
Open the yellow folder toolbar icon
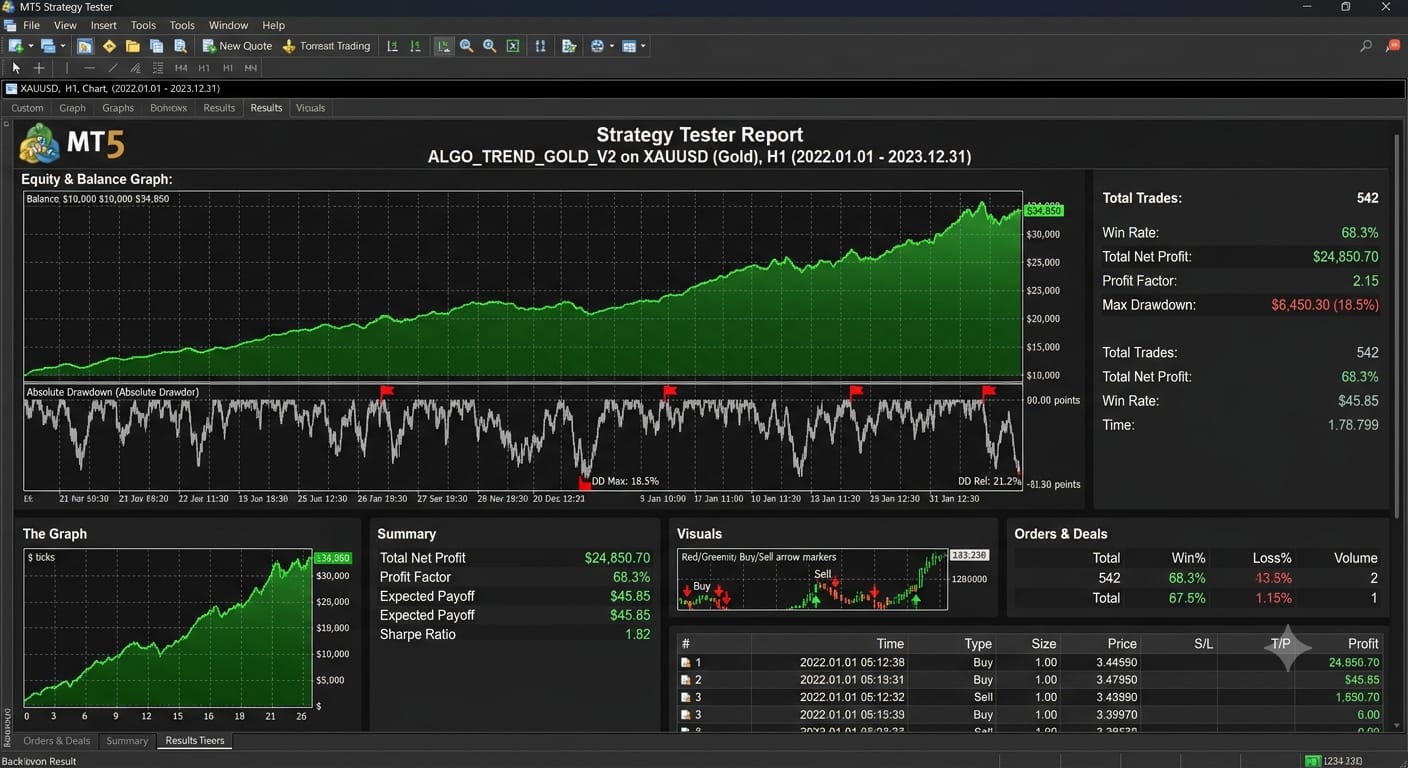click(x=132, y=46)
